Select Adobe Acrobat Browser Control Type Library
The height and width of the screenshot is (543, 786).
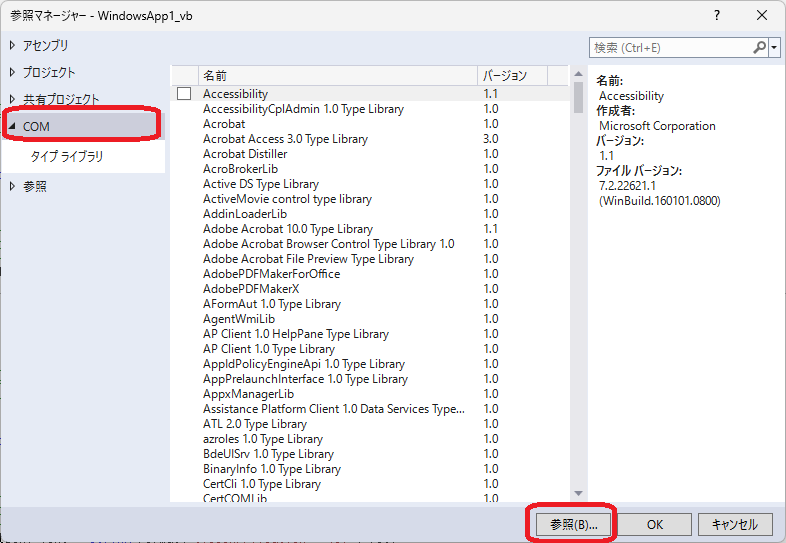(328, 244)
